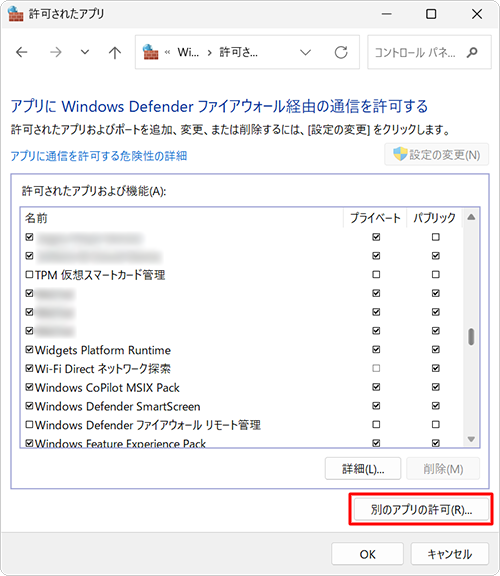Toggle Private checkbox for TPM 仮想スマートカード管理
Viewport: 500px width, 576px height.
(376, 274)
